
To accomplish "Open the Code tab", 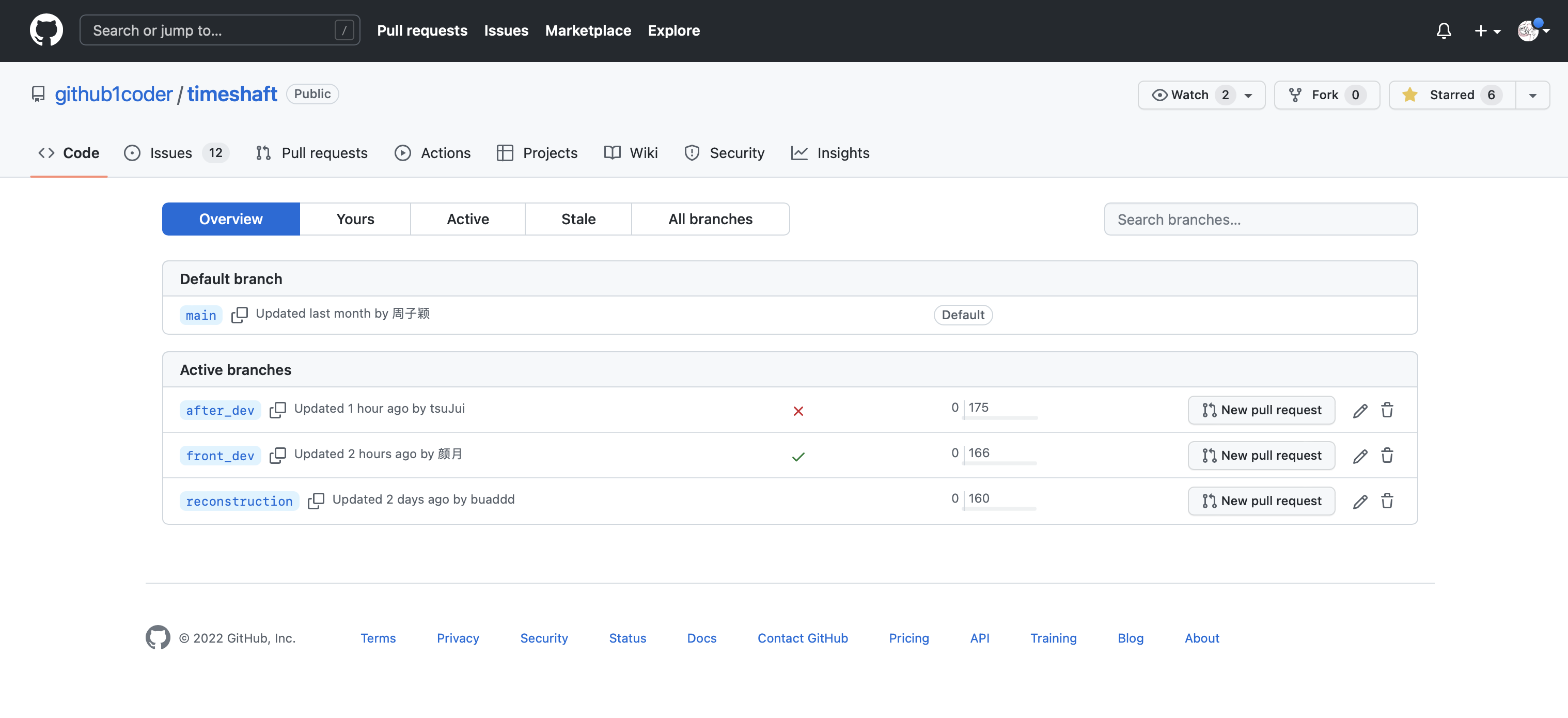I will pos(69,153).
